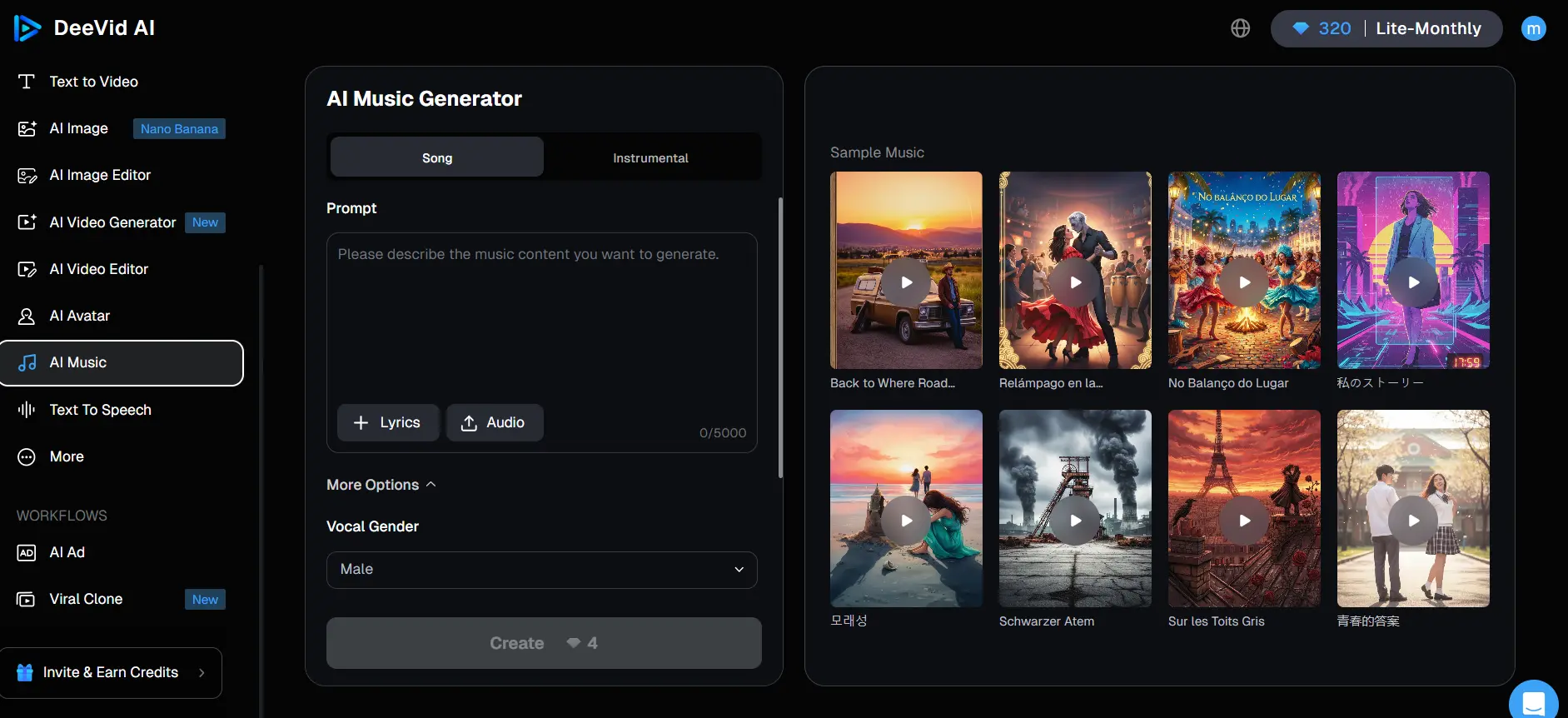Viewport: 1568px width, 718px height.
Task: Switch to the Song tab
Action: tap(437, 157)
